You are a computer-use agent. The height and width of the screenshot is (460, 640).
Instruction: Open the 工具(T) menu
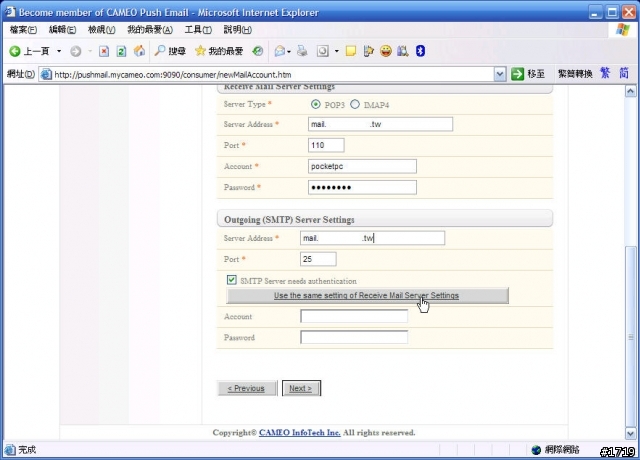coord(198,29)
